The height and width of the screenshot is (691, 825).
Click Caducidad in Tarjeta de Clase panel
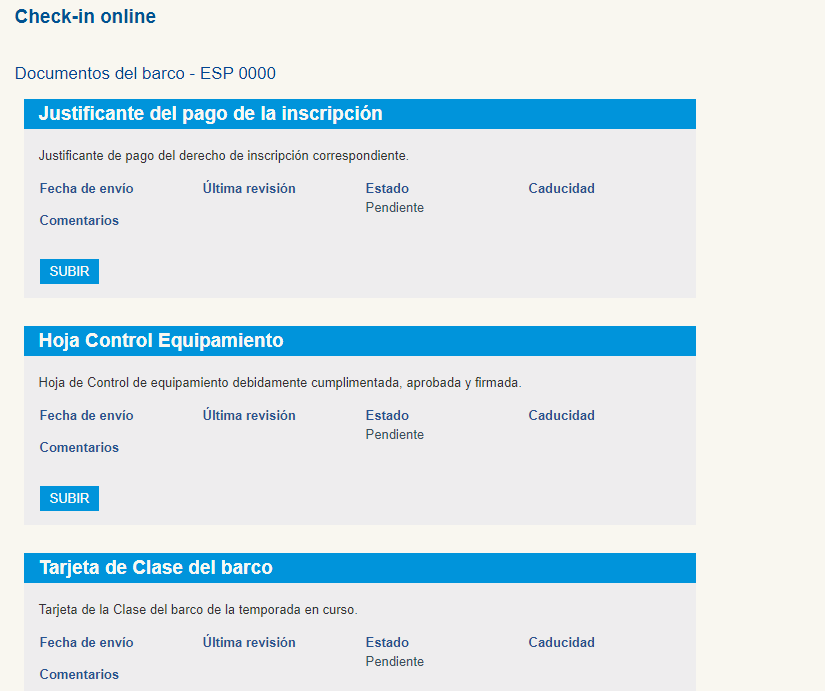tap(561, 642)
